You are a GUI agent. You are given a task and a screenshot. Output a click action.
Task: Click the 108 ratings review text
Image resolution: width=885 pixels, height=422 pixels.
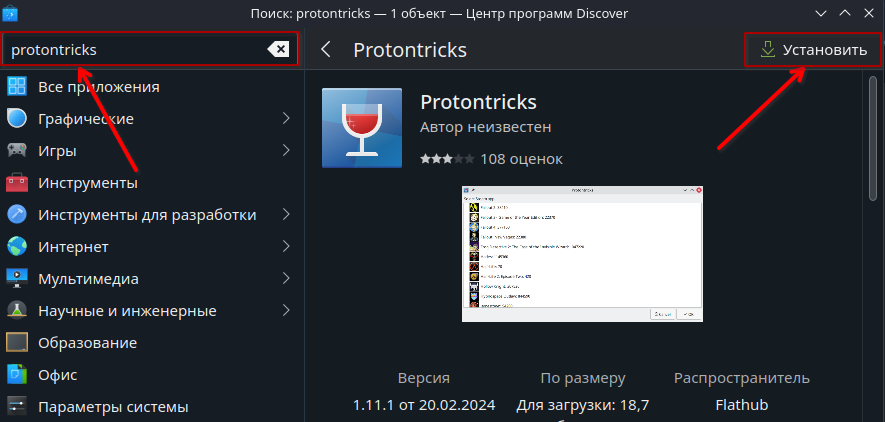(521, 159)
